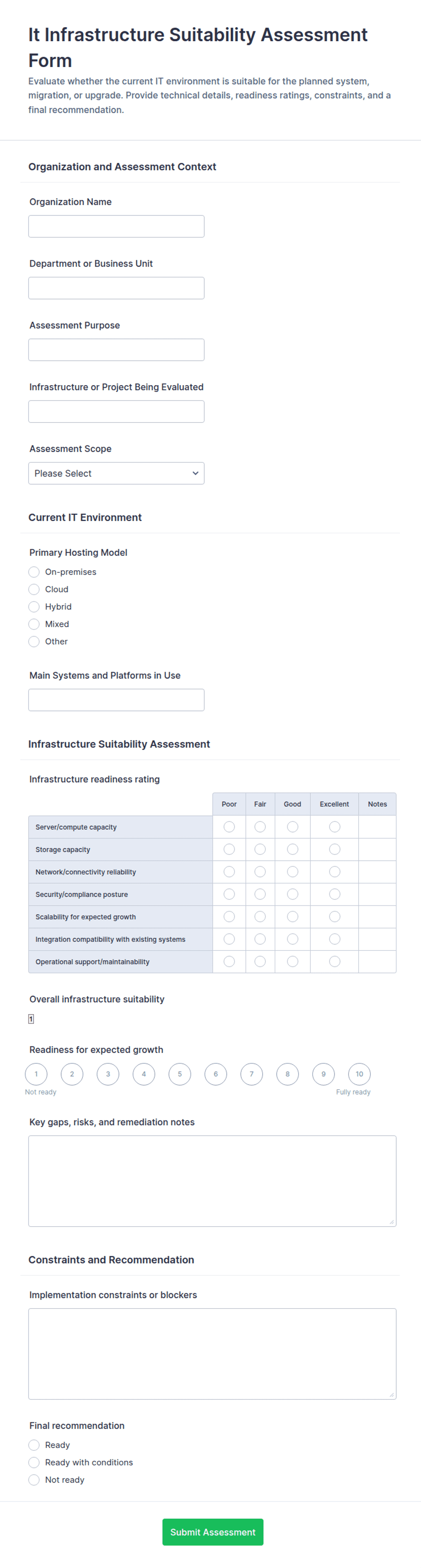
Task: Choose 10 Fully ready rating
Action: [x=359, y=1074]
